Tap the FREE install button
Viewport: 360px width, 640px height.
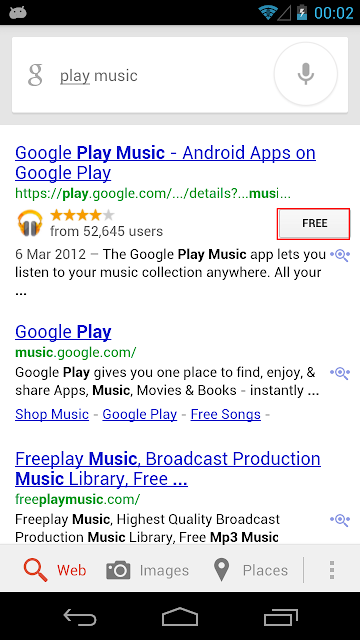click(x=313, y=223)
